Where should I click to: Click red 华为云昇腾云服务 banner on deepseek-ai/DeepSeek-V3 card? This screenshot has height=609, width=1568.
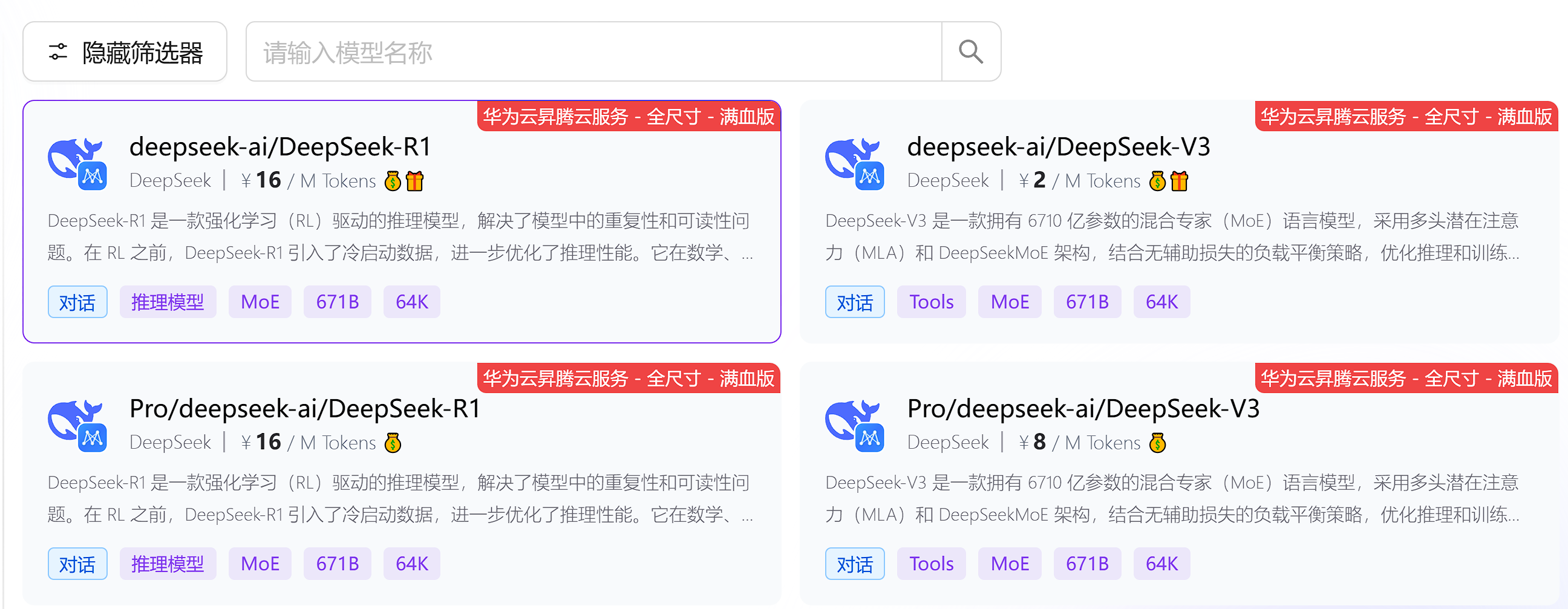tap(1406, 116)
